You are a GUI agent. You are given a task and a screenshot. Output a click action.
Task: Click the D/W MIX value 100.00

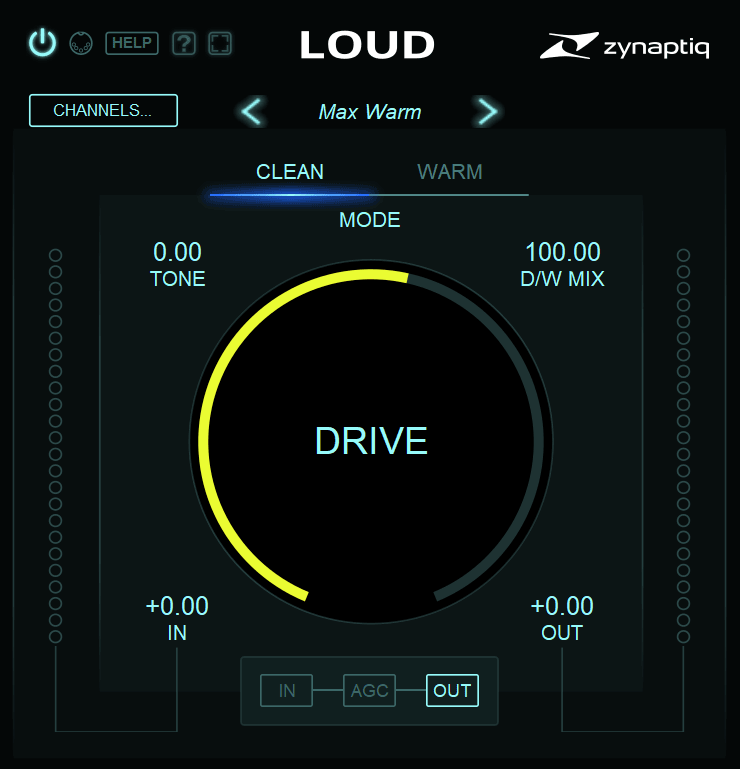point(562,252)
